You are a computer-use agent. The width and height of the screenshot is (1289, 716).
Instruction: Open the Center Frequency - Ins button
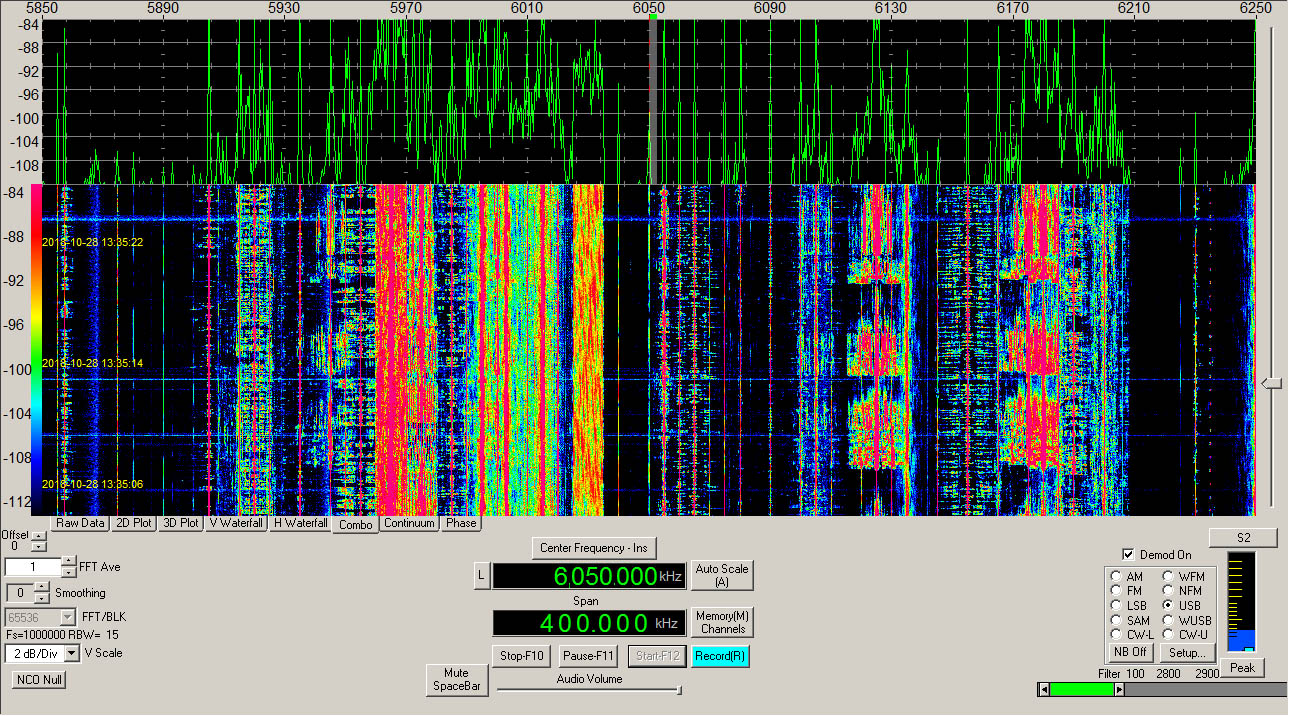pos(594,548)
